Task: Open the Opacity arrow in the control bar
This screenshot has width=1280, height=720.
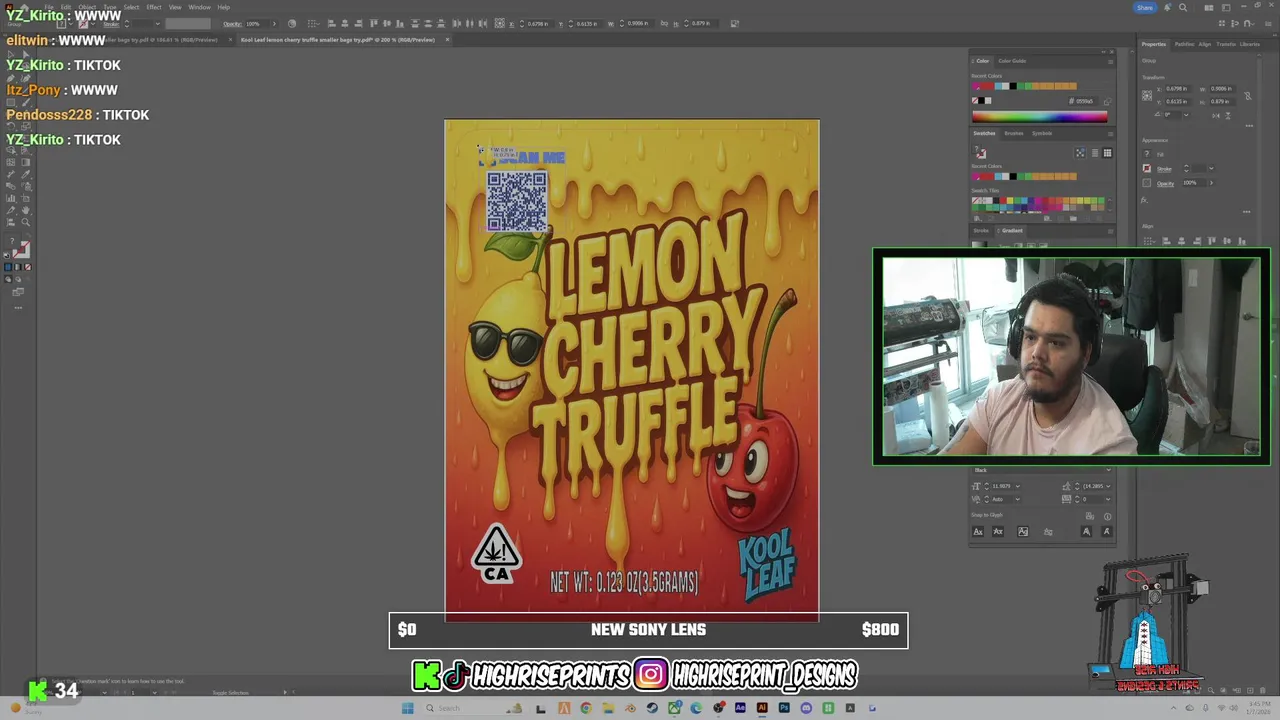Action: click(274, 24)
